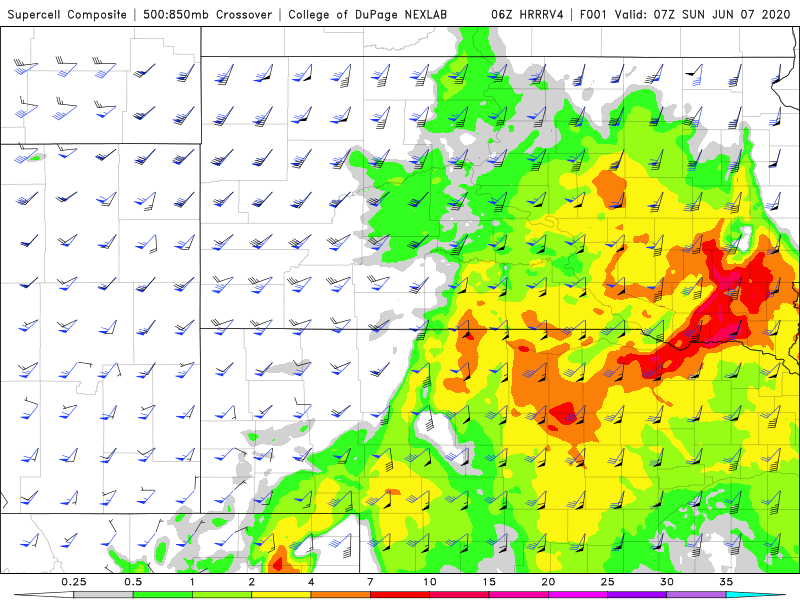Click the red color bar segment between 7 and 10
This screenshot has width=800, height=600.
pos(399,595)
